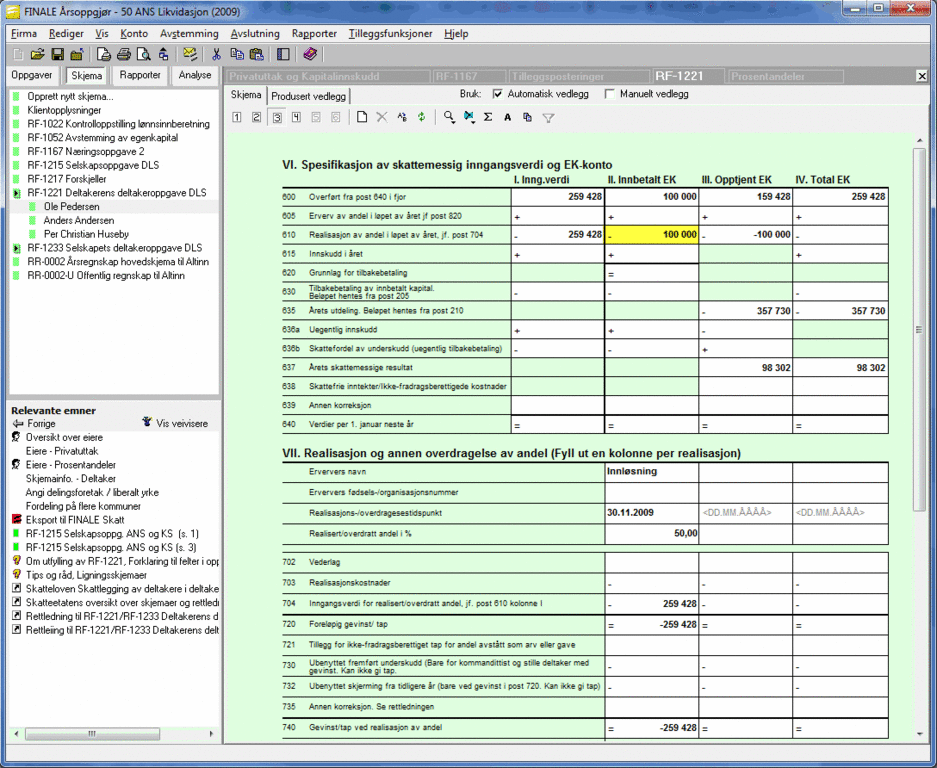Open the zoom magnifier dropdown
Viewport: 937px width, 768px height.
click(449, 117)
